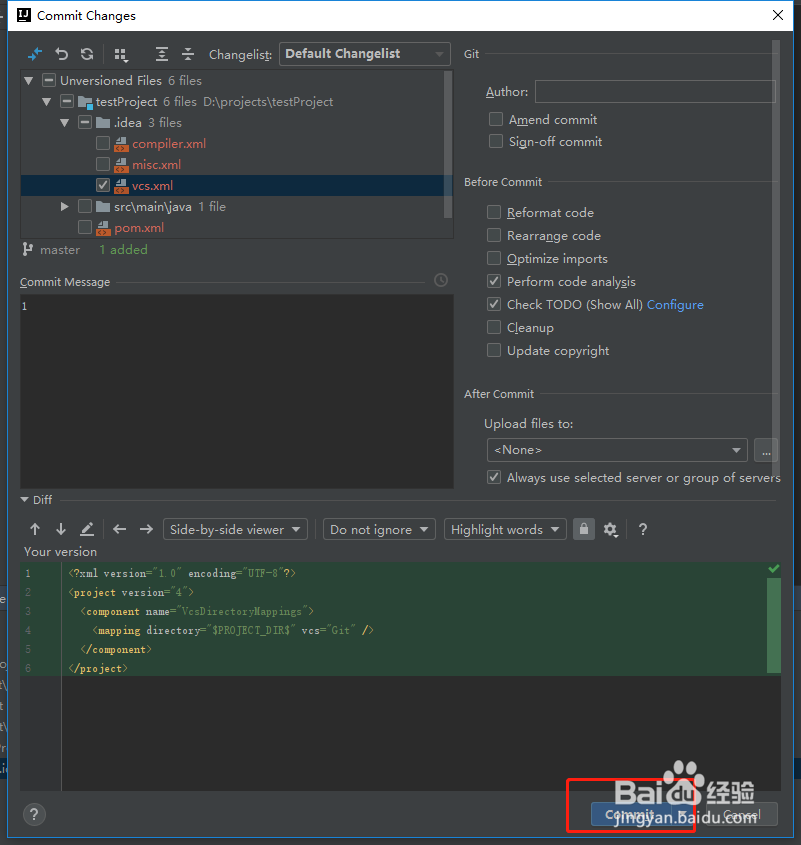This screenshot has width=801, height=845.
Task: Click the Cancel button
Action: [742, 814]
